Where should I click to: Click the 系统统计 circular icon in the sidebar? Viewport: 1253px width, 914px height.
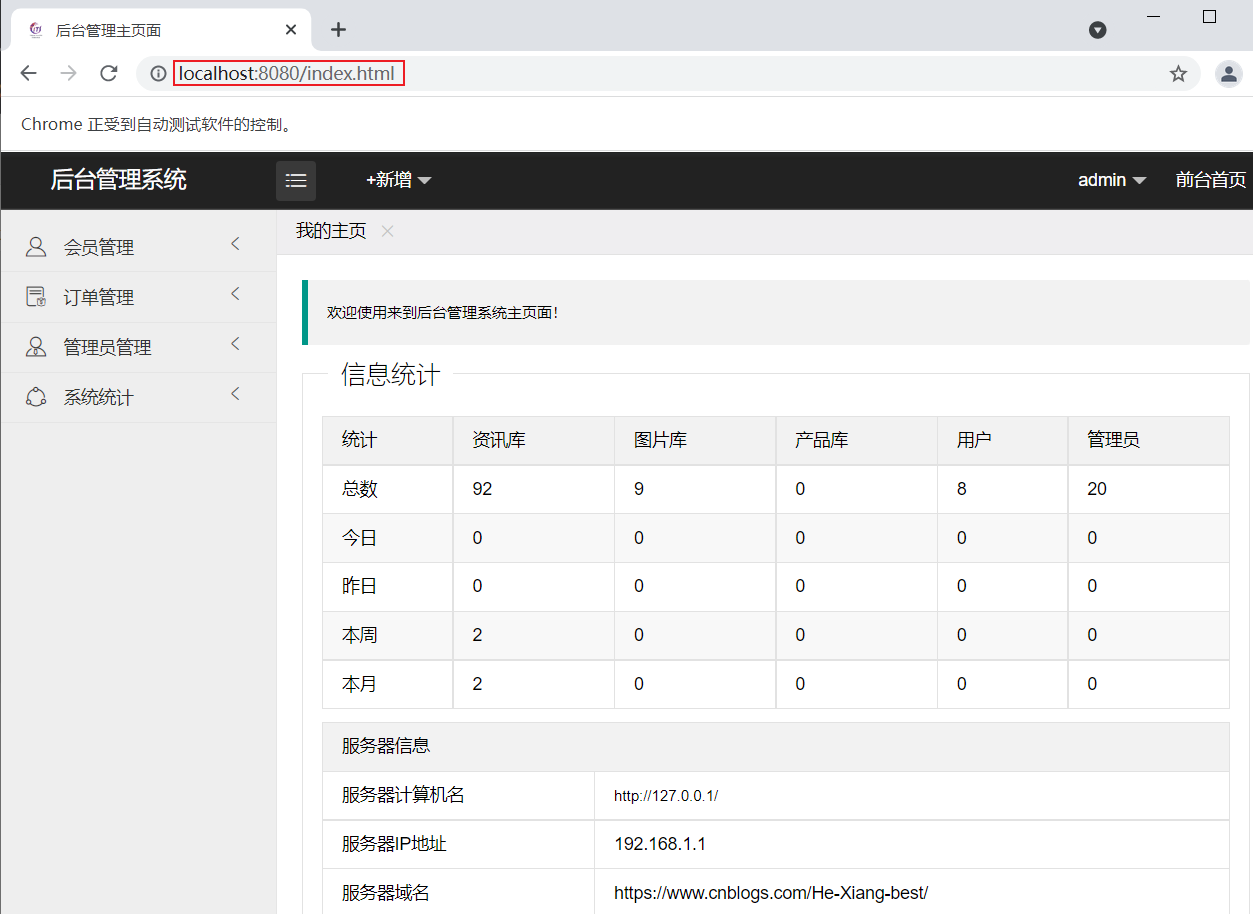[x=36, y=397]
